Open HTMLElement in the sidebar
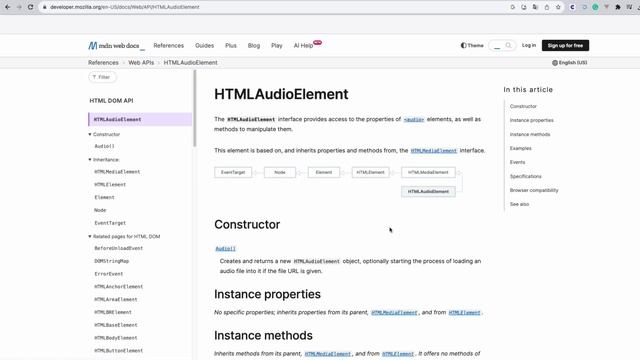Viewport: 640px width, 360px height. pyautogui.click(x=110, y=184)
